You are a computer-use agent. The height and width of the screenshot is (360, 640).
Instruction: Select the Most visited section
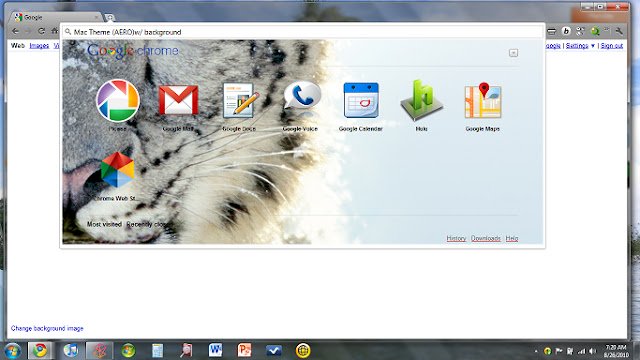click(104, 224)
